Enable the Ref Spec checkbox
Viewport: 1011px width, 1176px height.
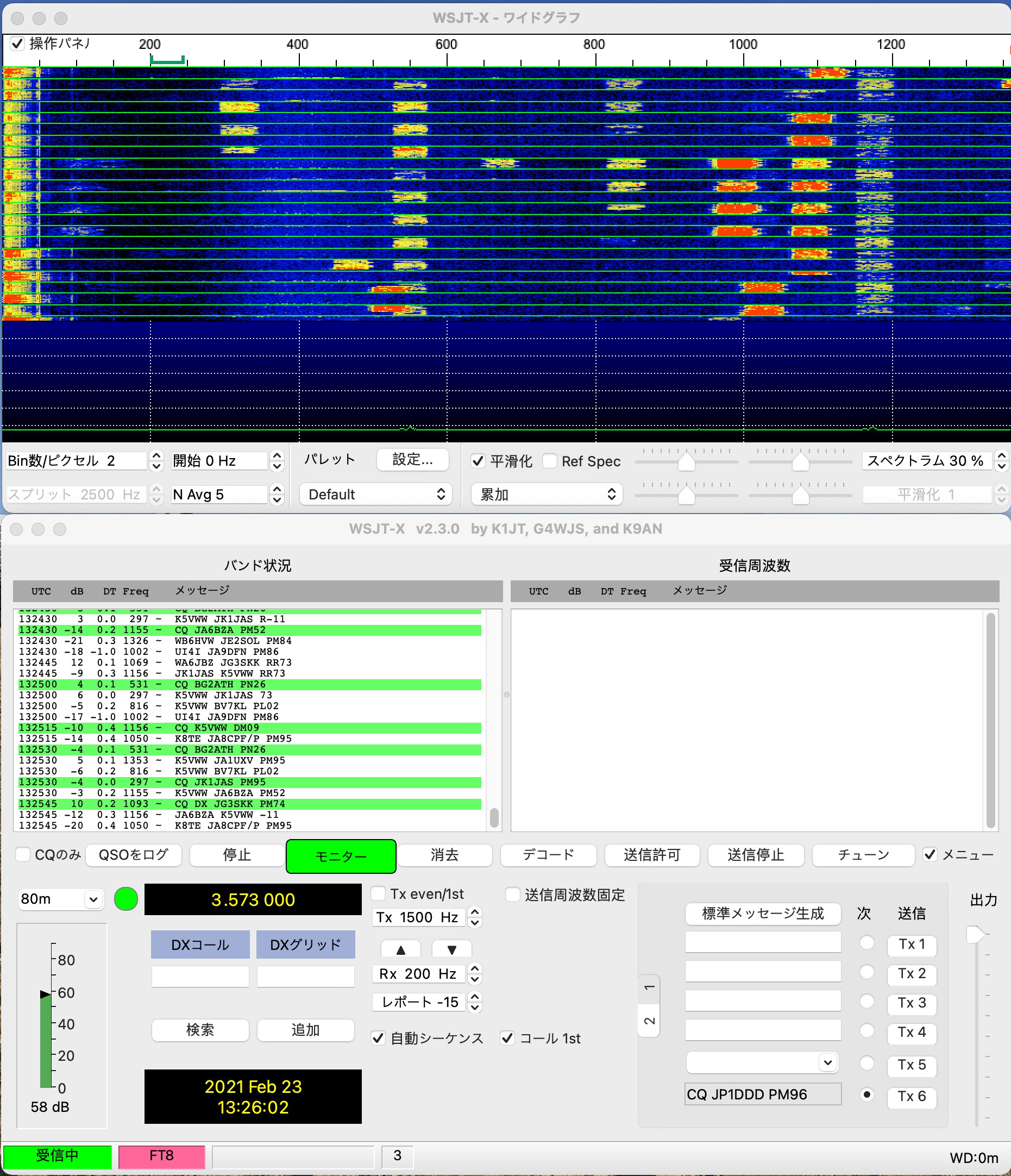tap(549, 461)
